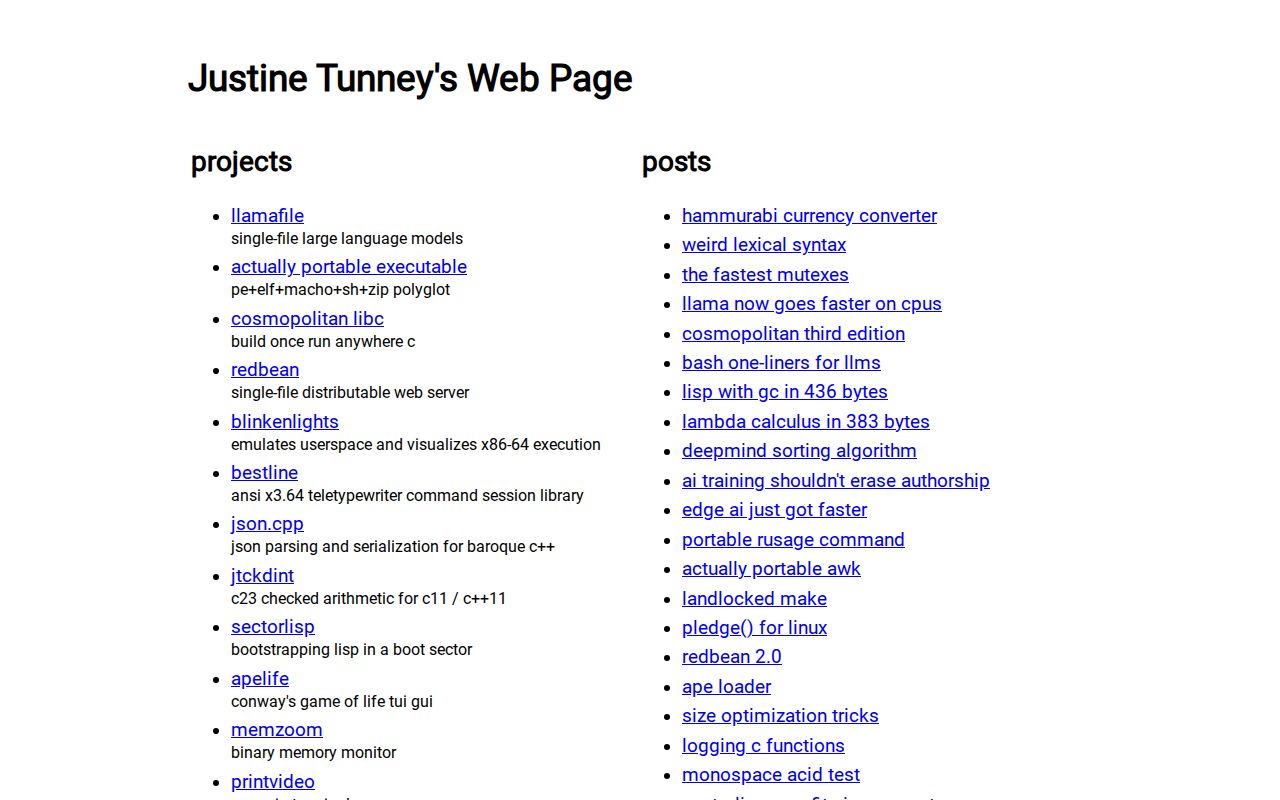
Task: Open the bestline library page
Action: (264, 473)
